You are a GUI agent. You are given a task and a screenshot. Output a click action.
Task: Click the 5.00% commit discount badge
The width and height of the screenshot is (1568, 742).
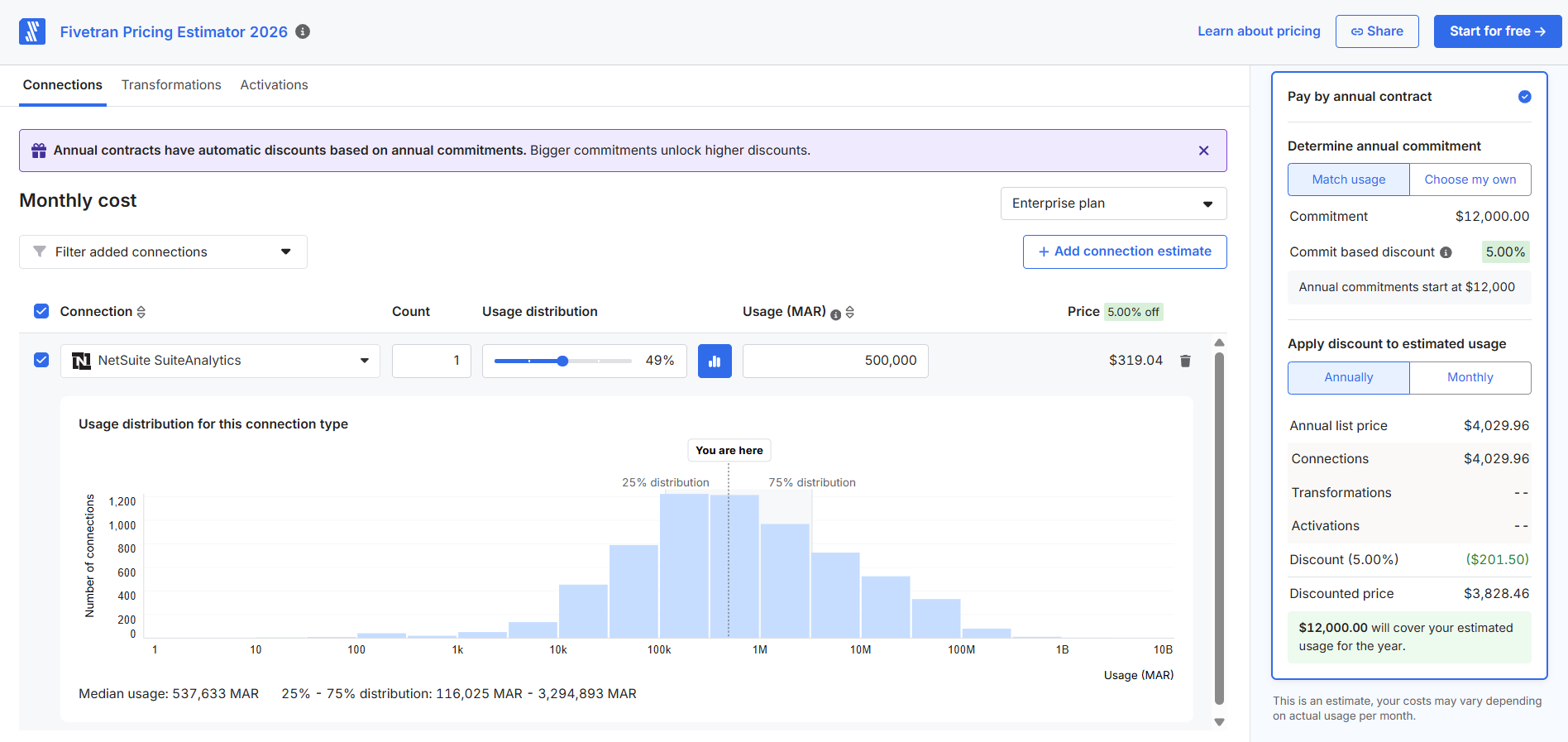click(x=1505, y=252)
